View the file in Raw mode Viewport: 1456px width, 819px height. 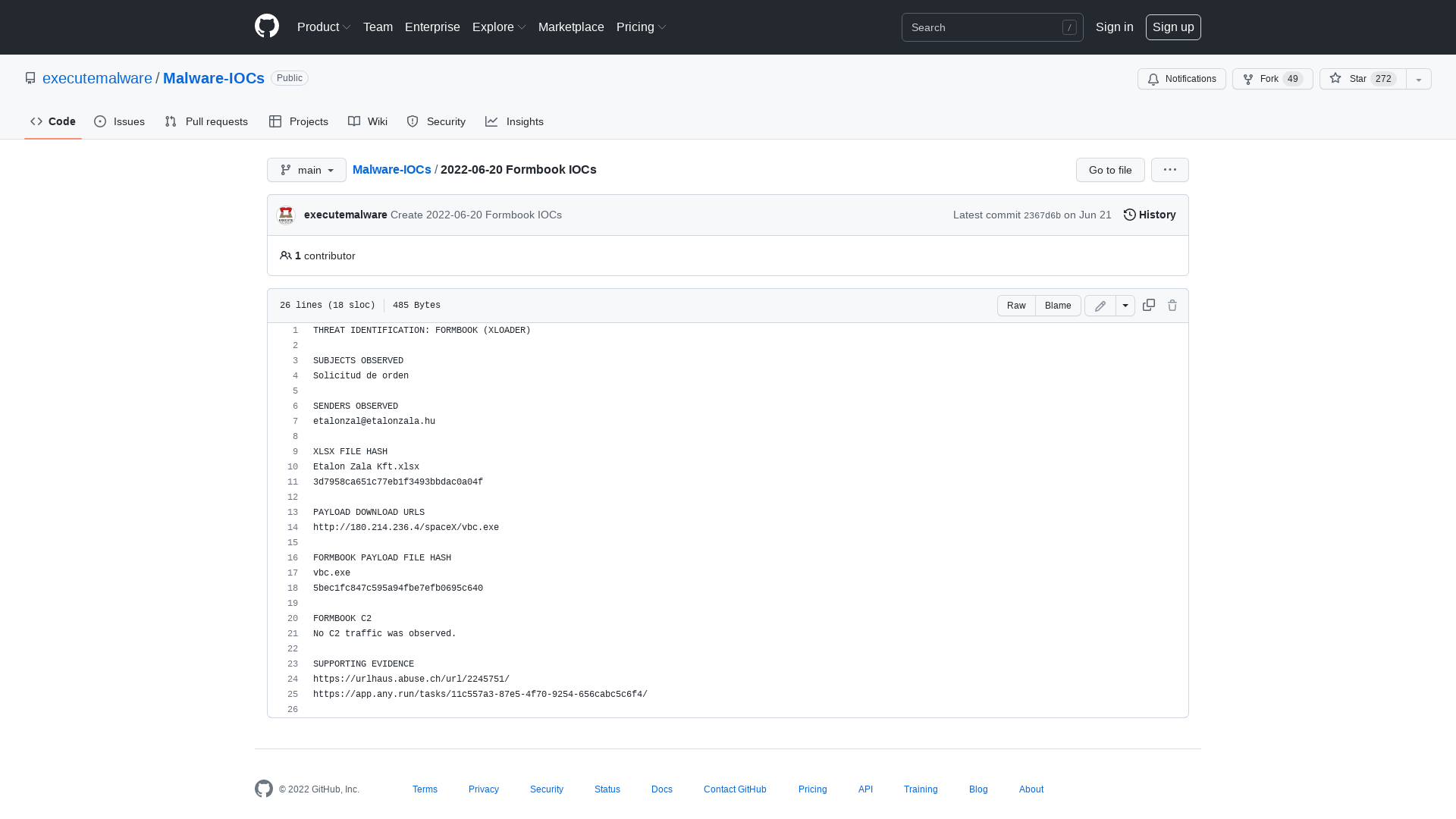coord(1015,305)
